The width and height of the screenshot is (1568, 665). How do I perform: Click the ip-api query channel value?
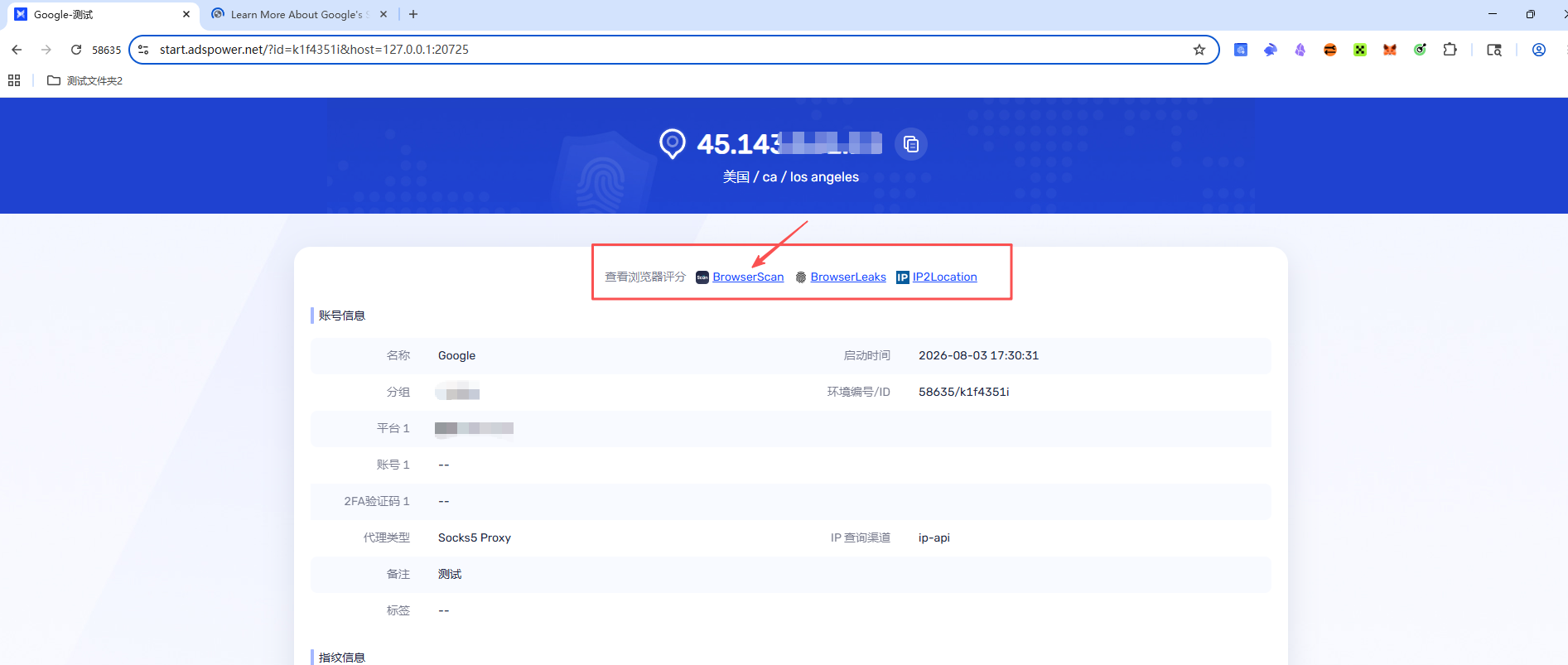934,537
